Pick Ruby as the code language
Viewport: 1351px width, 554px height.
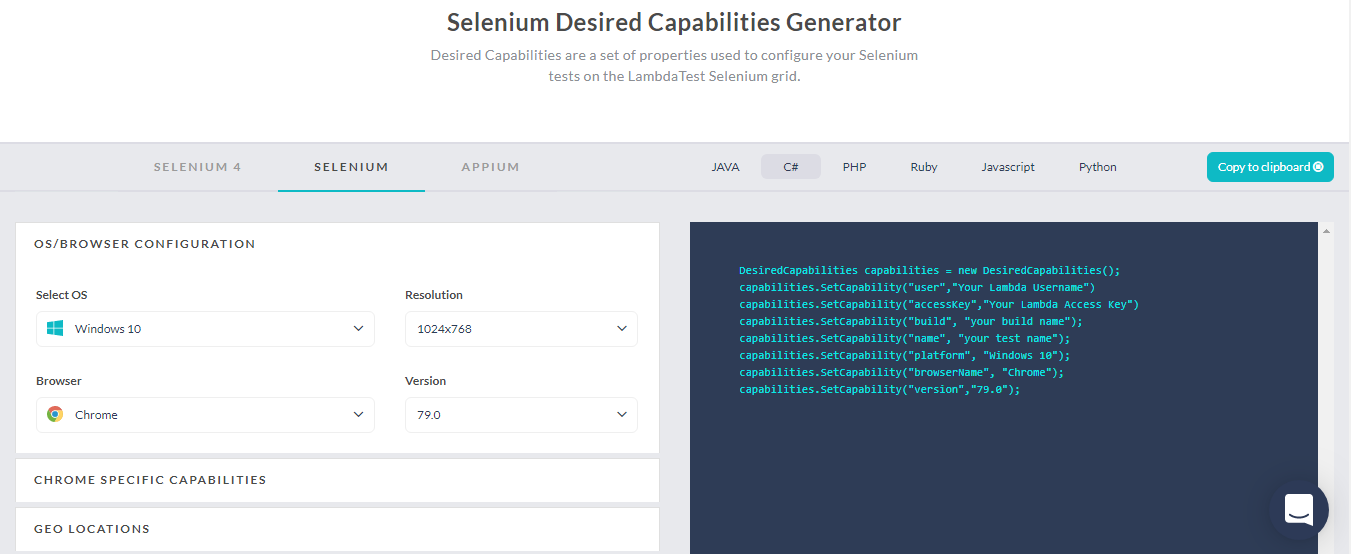click(923, 167)
